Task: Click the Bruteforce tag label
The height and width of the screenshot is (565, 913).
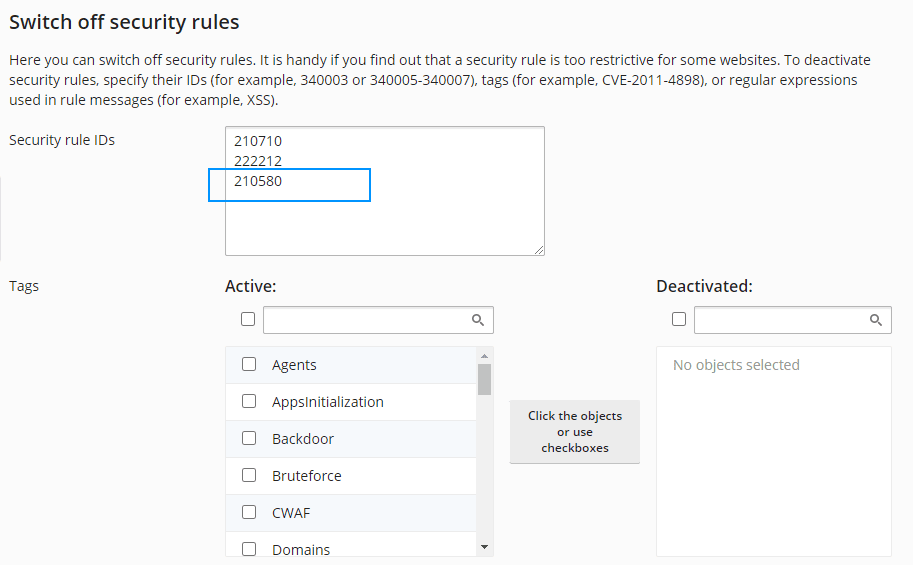Action: (x=307, y=476)
